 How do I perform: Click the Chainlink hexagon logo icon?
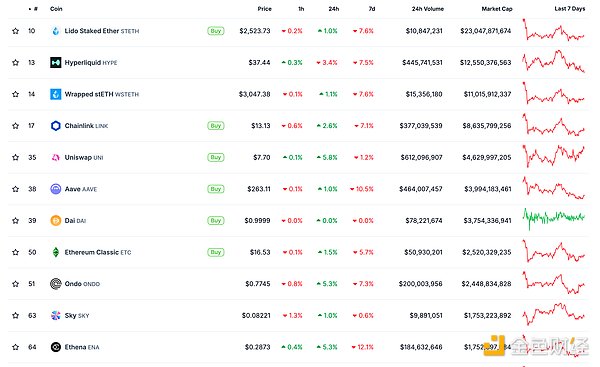coord(55,126)
